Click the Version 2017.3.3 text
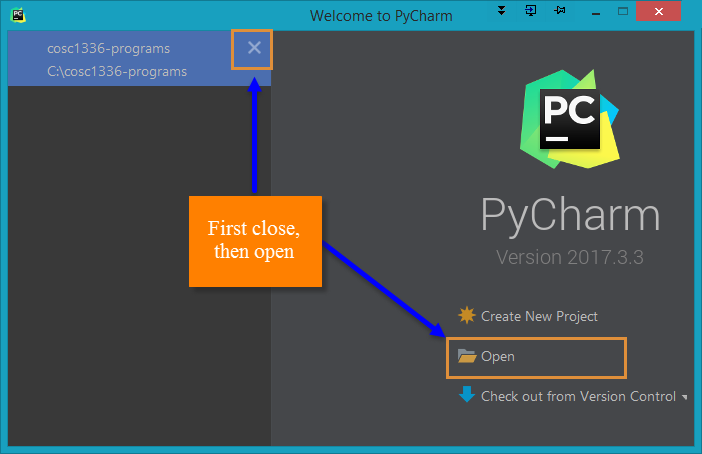Viewport: 702px width, 454px height. pos(569,258)
